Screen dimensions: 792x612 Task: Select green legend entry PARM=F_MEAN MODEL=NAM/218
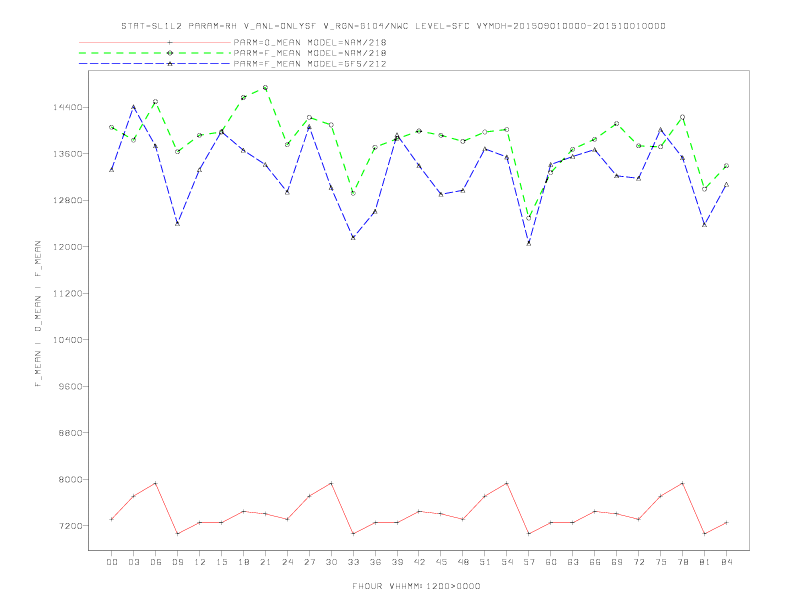(310, 53)
